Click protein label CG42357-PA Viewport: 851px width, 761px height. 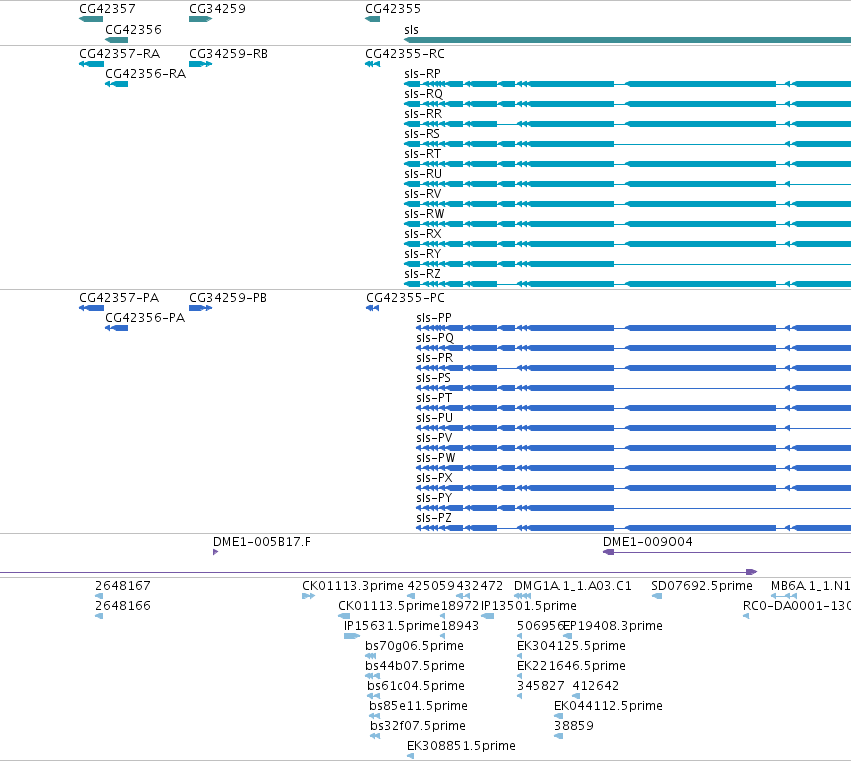point(119,298)
